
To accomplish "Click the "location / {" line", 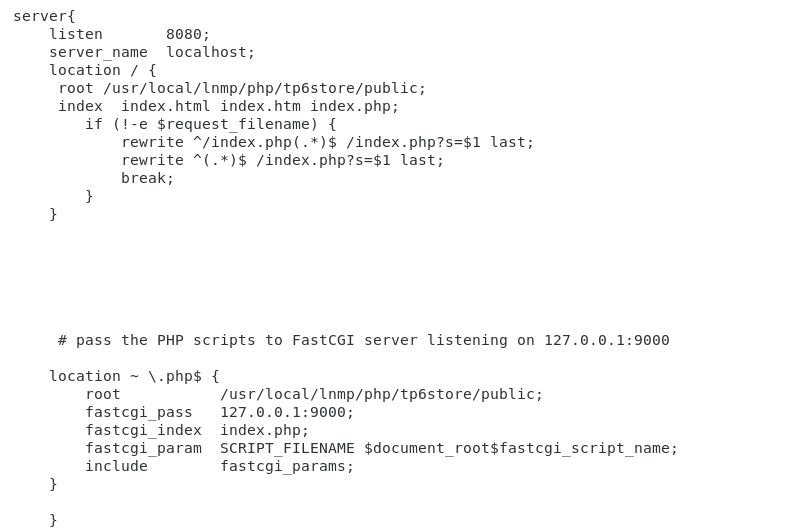I will (103, 70).
